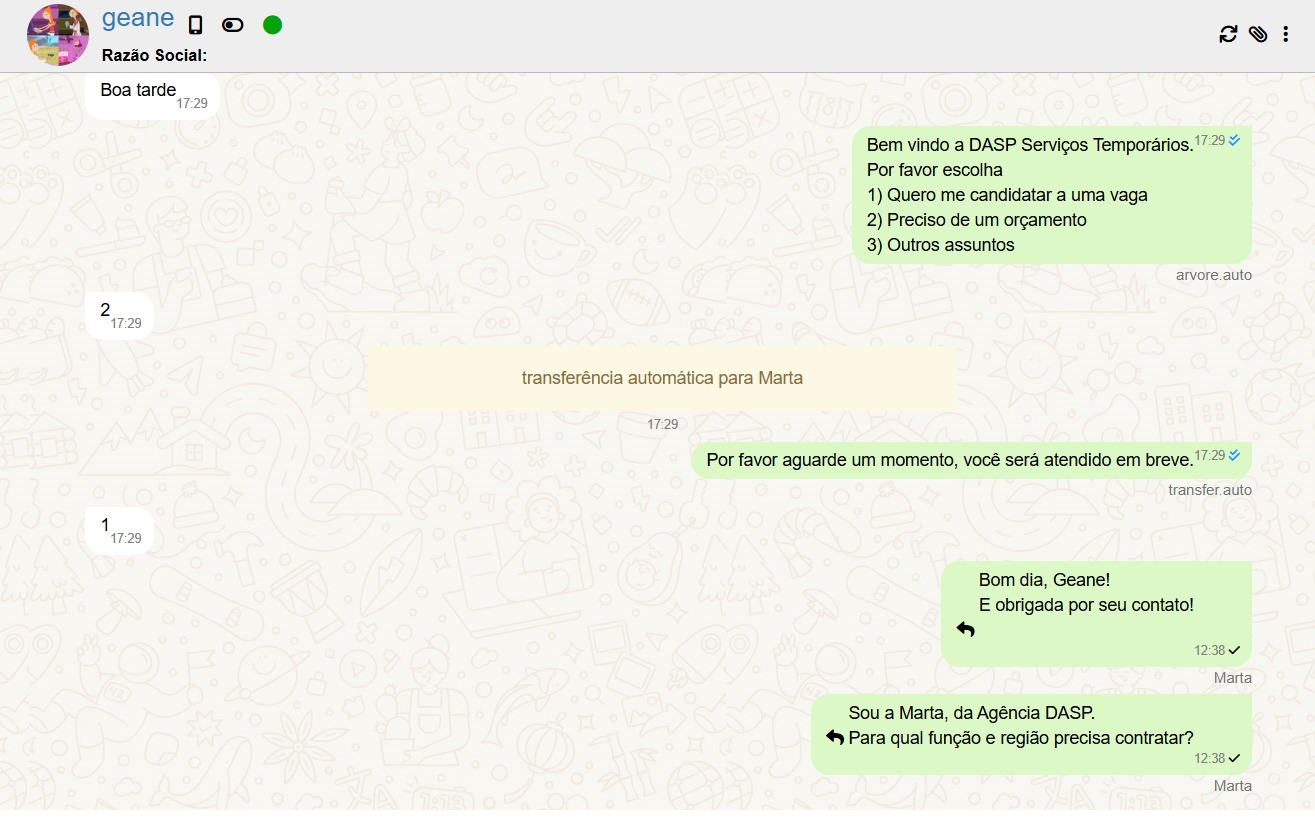
Task: Click the reply arrow on "Sou a Marta" message
Action: click(835, 737)
